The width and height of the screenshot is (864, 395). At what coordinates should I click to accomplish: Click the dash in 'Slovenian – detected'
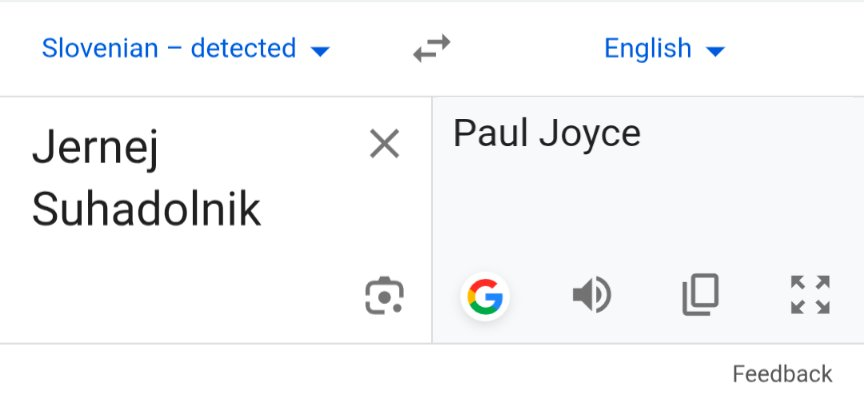[x=174, y=49]
